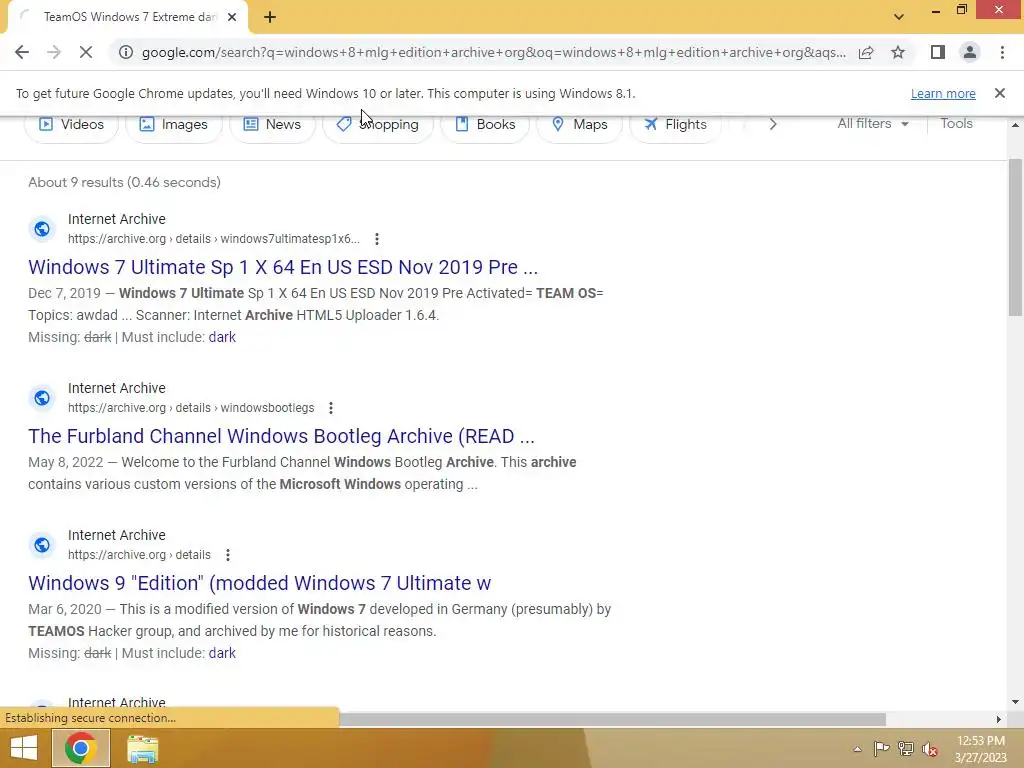Screen dimensions: 1024x768
Task: Open the Chrome side panel
Action: (x=938, y=52)
